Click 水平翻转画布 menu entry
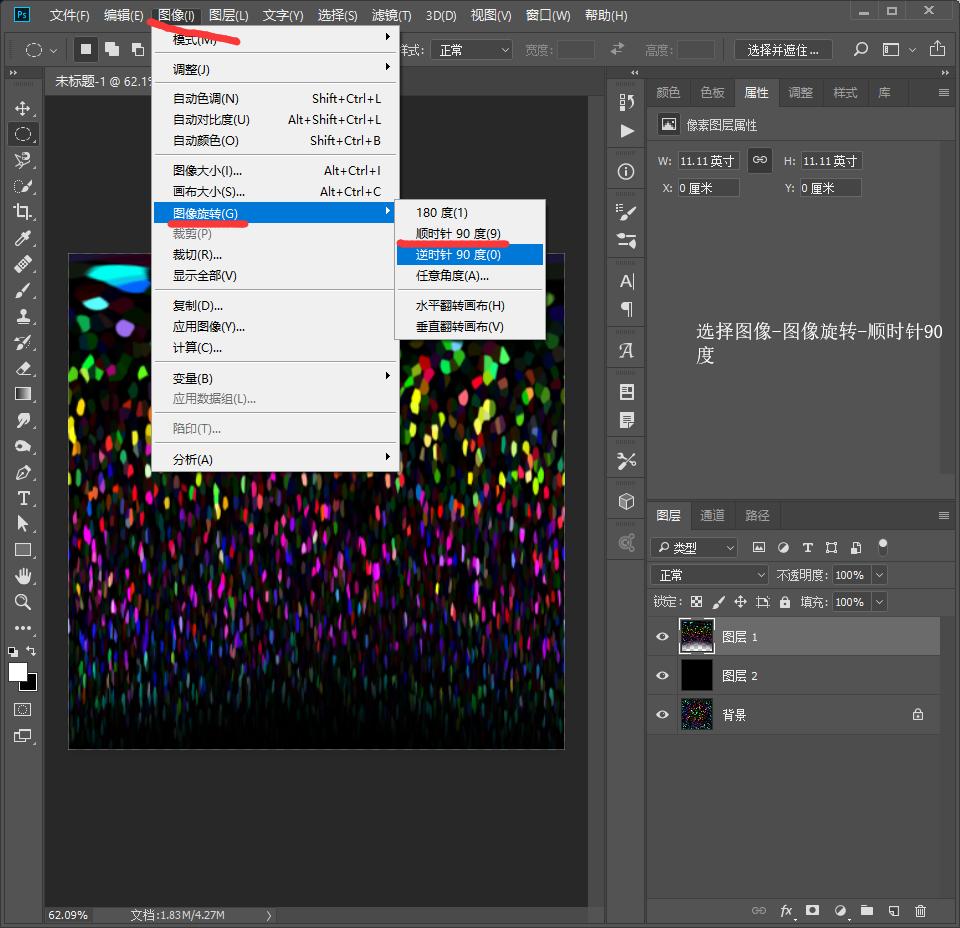 pos(460,305)
